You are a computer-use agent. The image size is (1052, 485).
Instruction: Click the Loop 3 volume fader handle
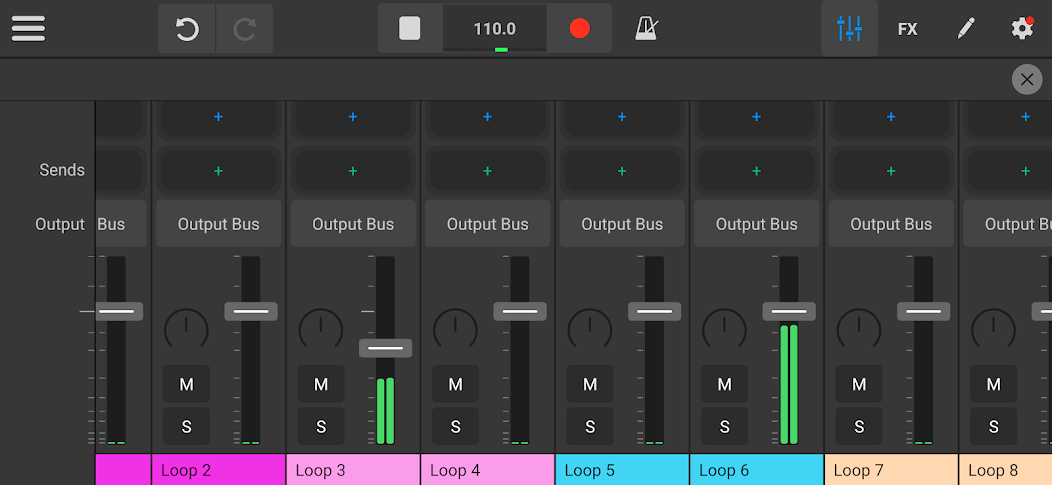coord(386,348)
